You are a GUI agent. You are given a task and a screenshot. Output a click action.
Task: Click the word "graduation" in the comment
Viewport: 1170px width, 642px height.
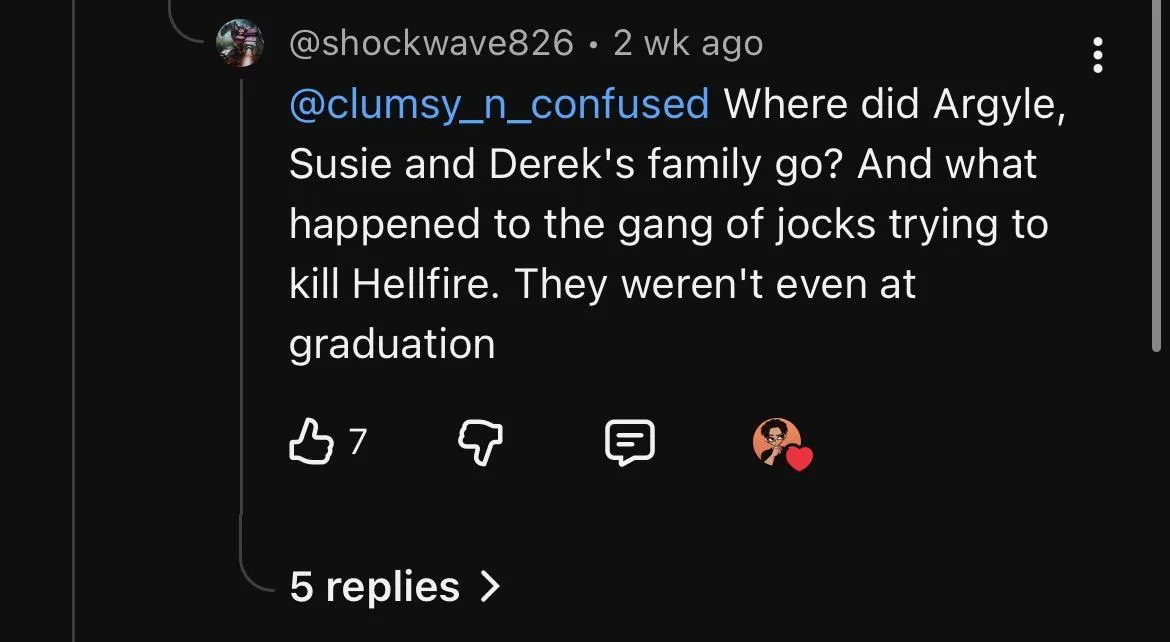392,344
